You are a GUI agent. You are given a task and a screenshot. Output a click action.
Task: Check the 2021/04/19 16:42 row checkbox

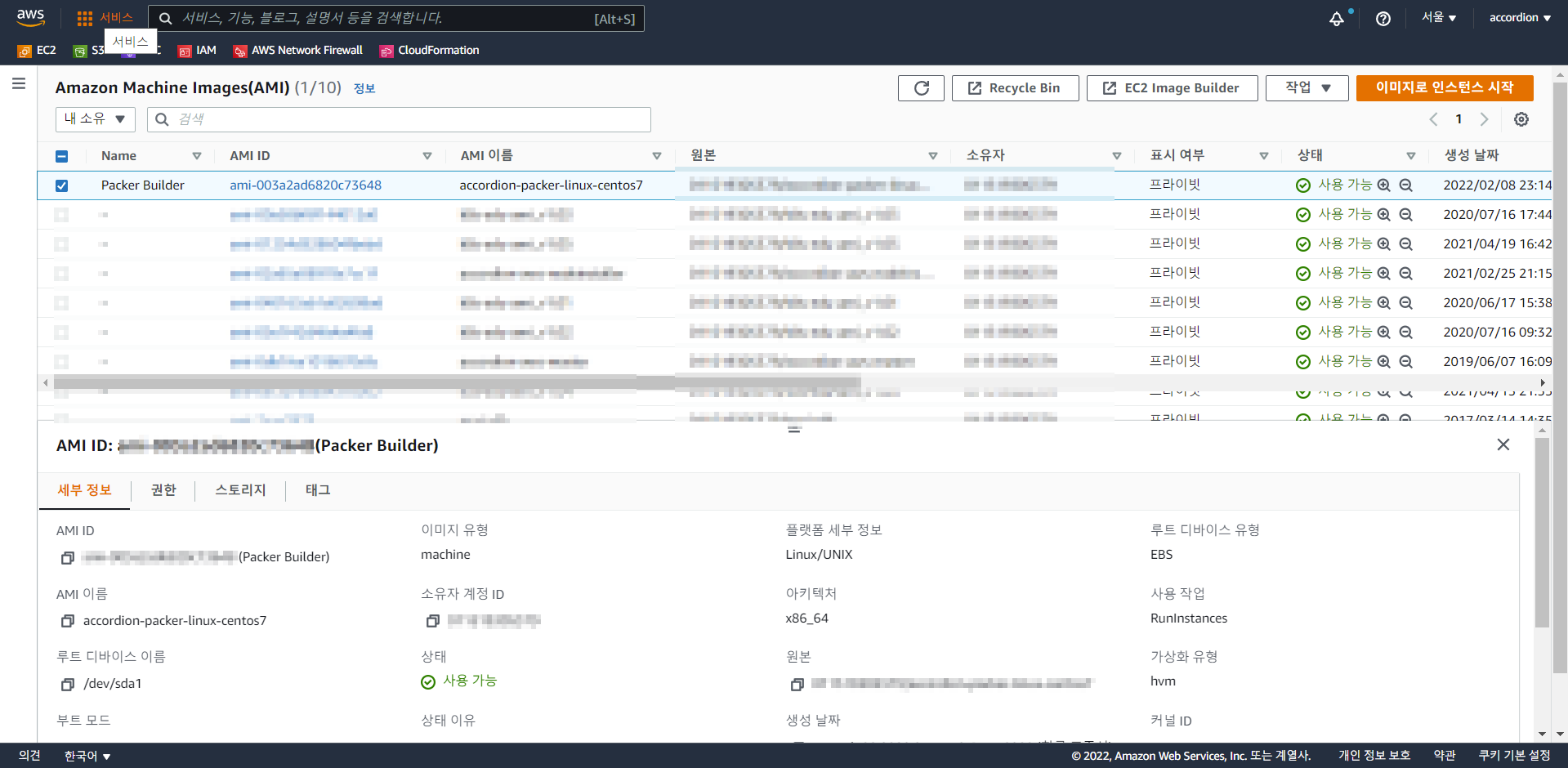click(61, 244)
